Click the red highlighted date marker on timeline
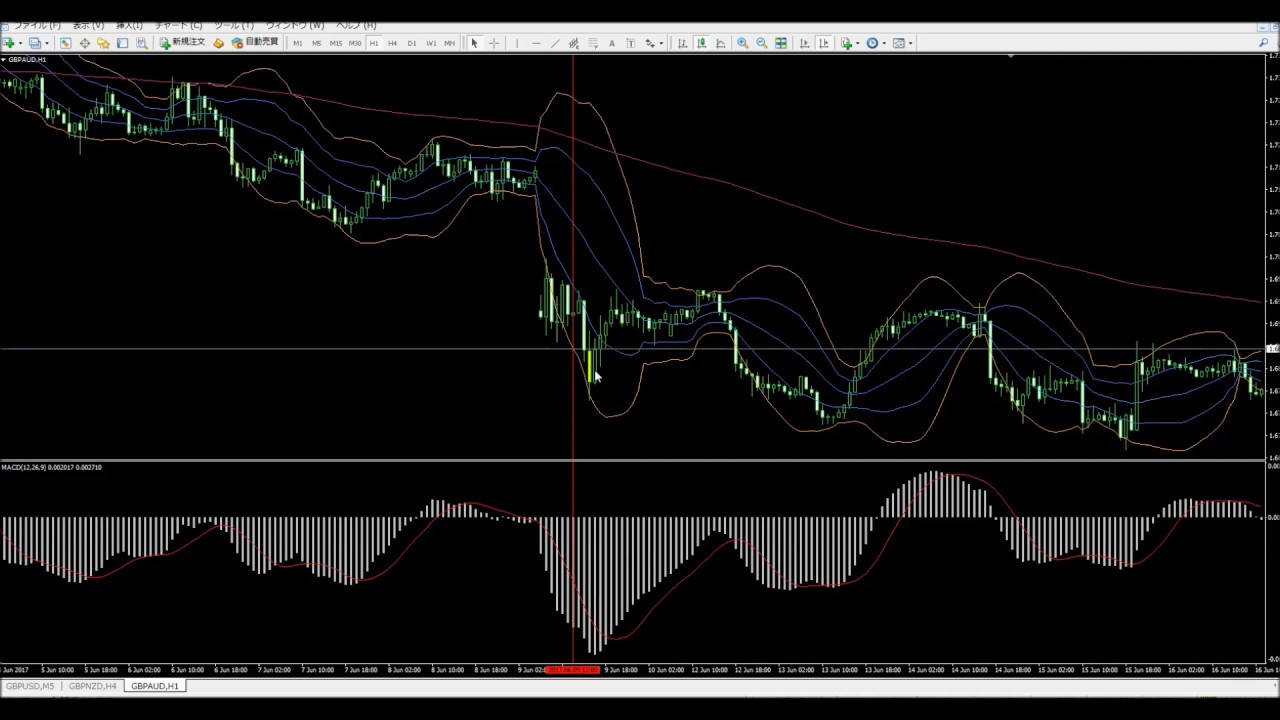 tap(572, 669)
